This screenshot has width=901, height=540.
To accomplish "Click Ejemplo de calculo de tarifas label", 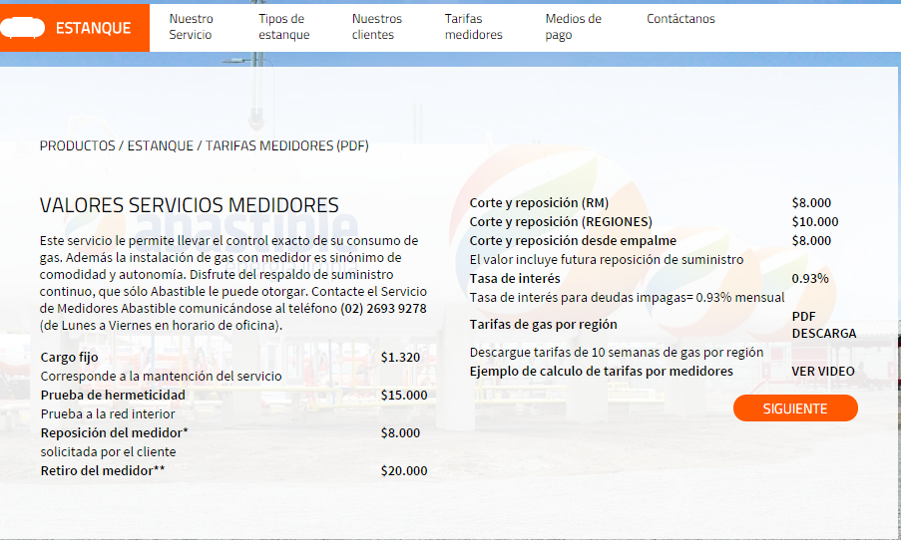I will pyautogui.click(x=601, y=371).
